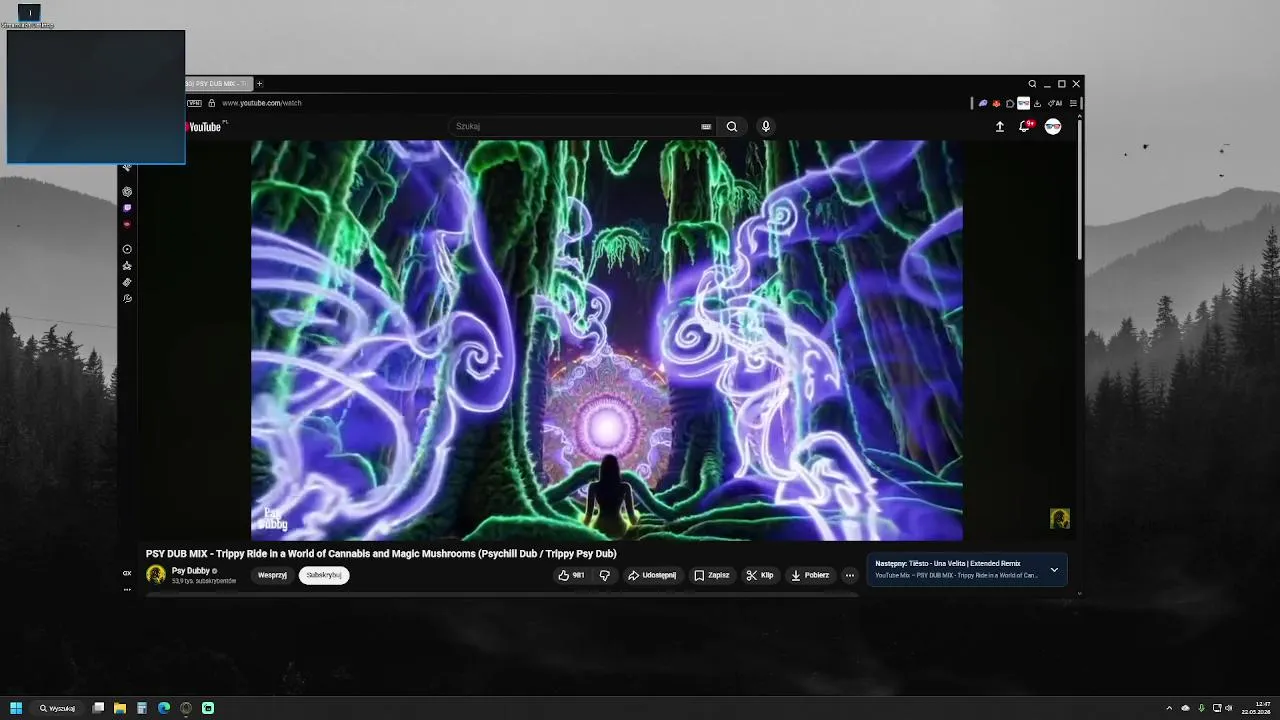
Task: Click the video title text
Action: (x=381, y=553)
